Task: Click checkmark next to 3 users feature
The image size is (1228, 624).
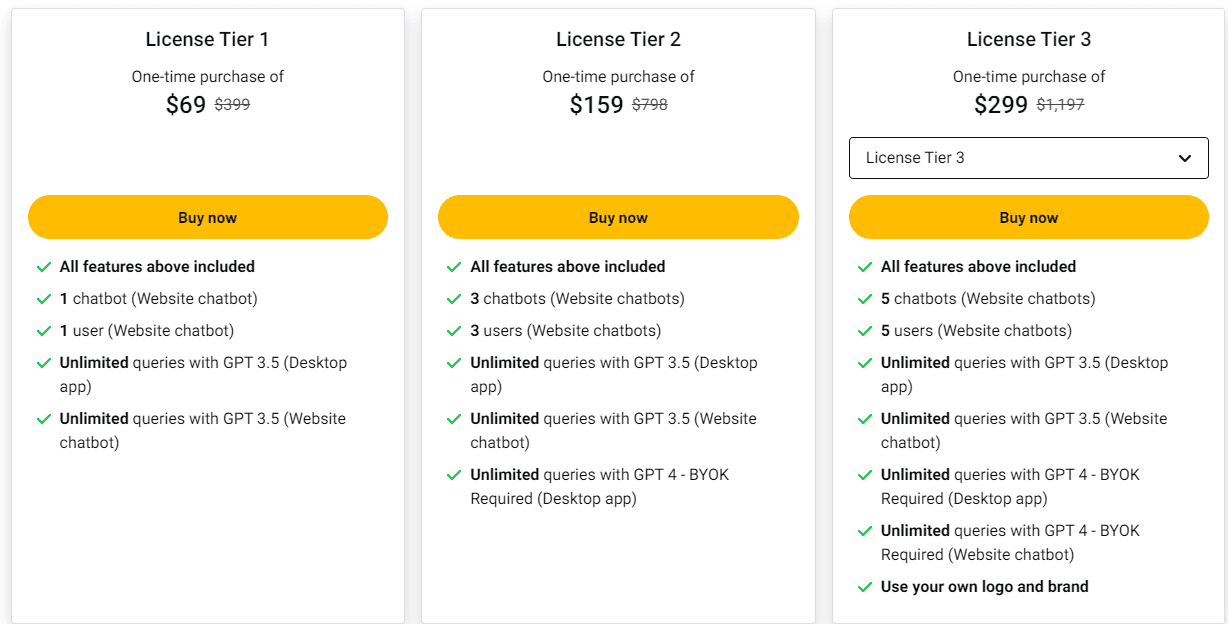Action: point(455,330)
